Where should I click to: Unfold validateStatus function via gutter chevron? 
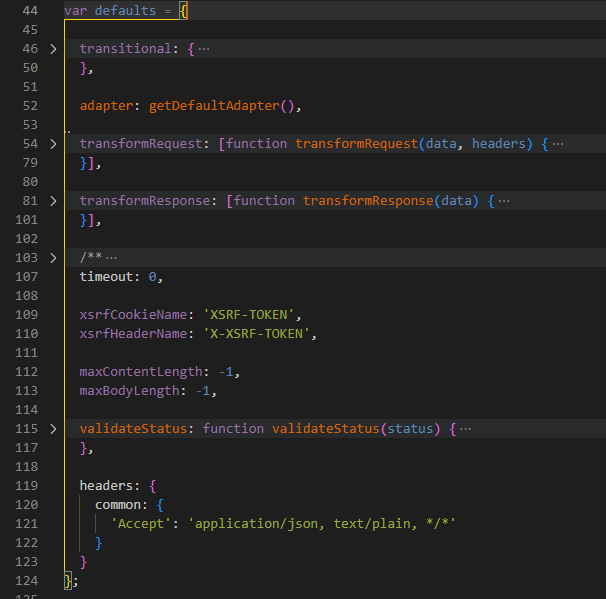[53, 429]
